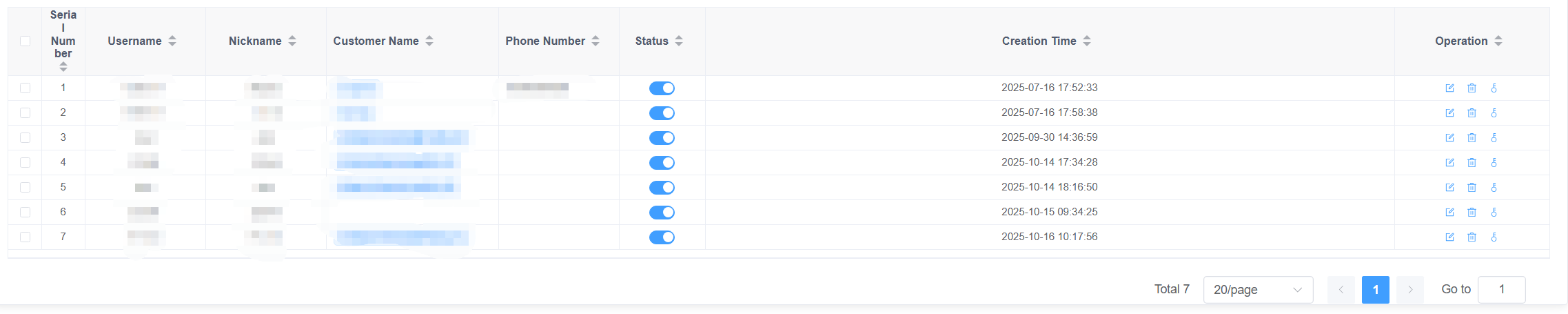
Task: Disable the status switch in row 4
Action: (x=662, y=163)
